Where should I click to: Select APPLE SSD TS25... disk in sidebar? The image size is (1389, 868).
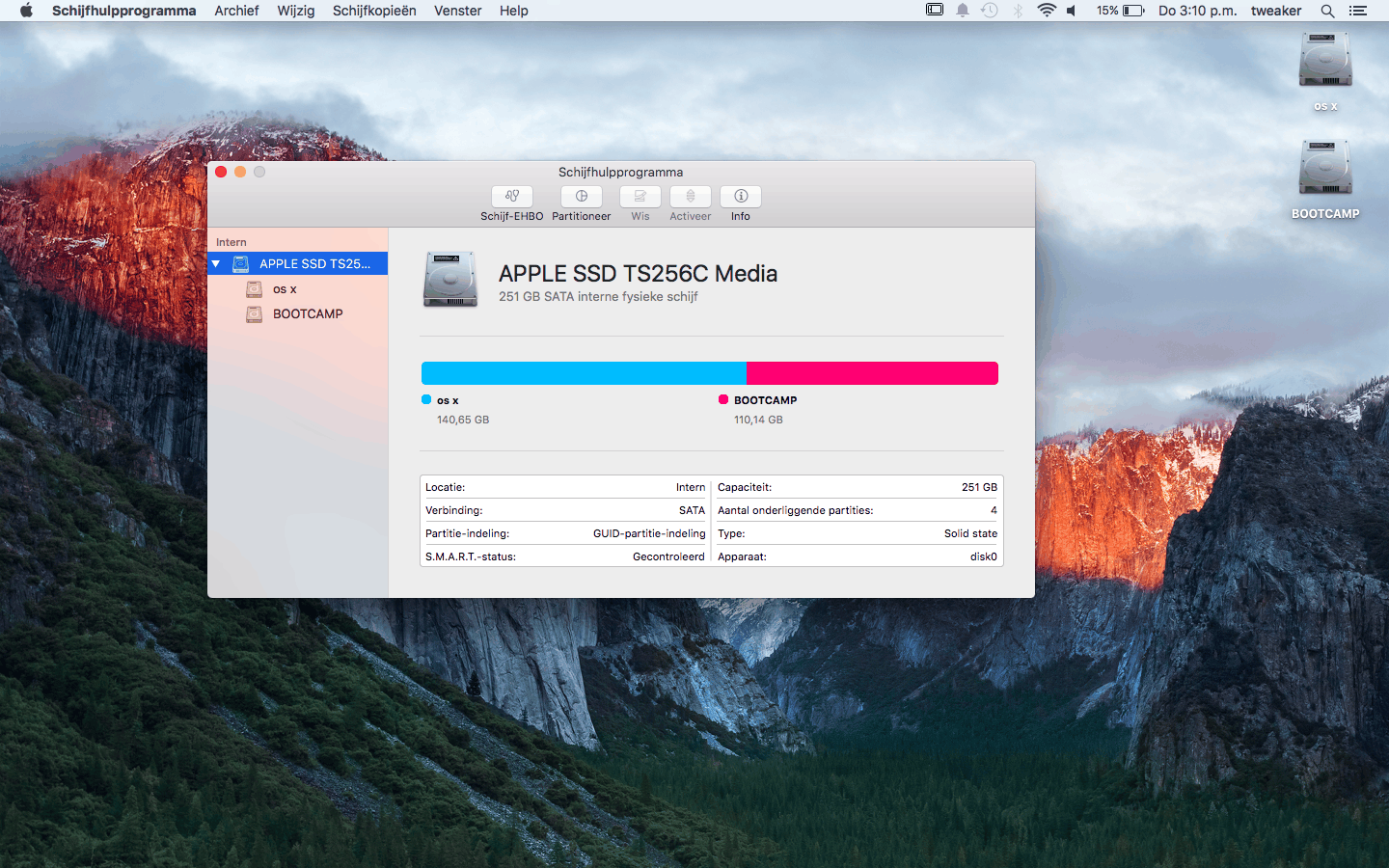(x=298, y=263)
